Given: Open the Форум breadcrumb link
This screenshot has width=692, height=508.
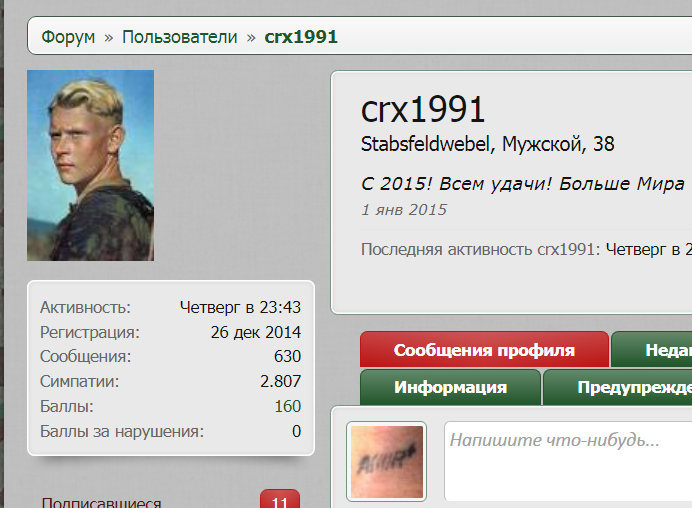Looking at the screenshot, I should (x=68, y=37).
